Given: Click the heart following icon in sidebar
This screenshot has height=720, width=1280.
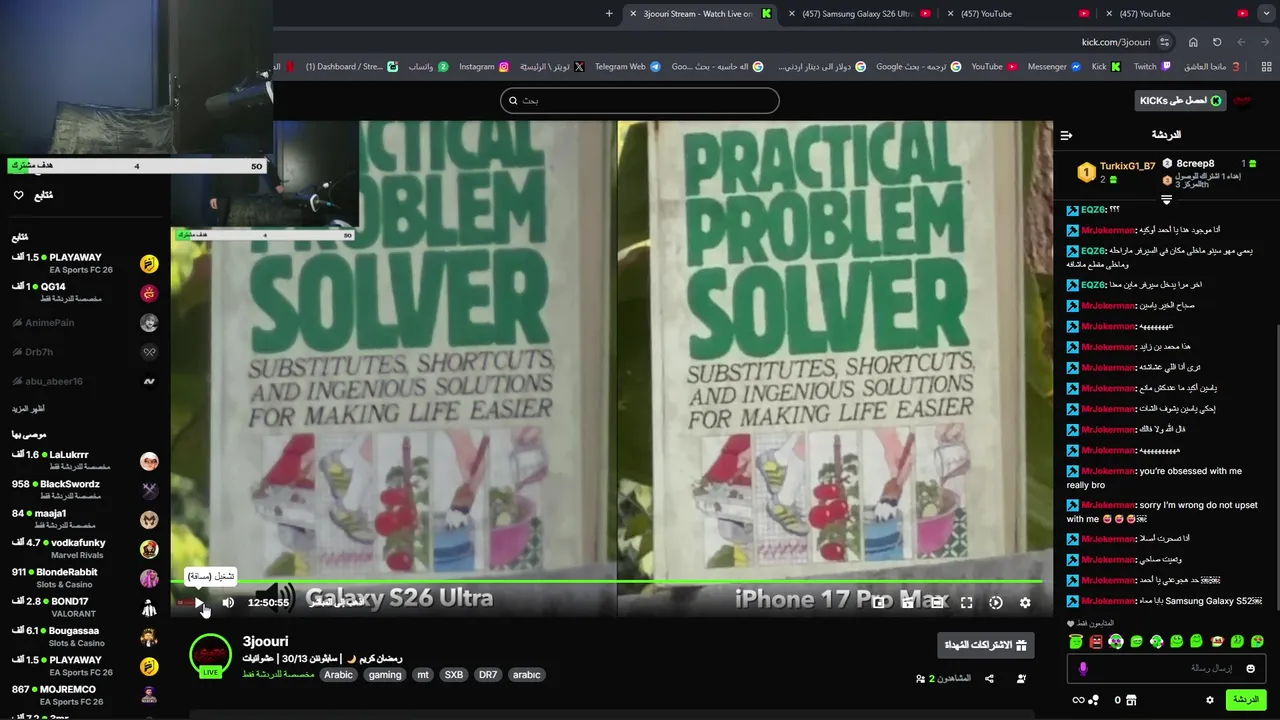Looking at the screenshot, I should click(x=18, y=195).
